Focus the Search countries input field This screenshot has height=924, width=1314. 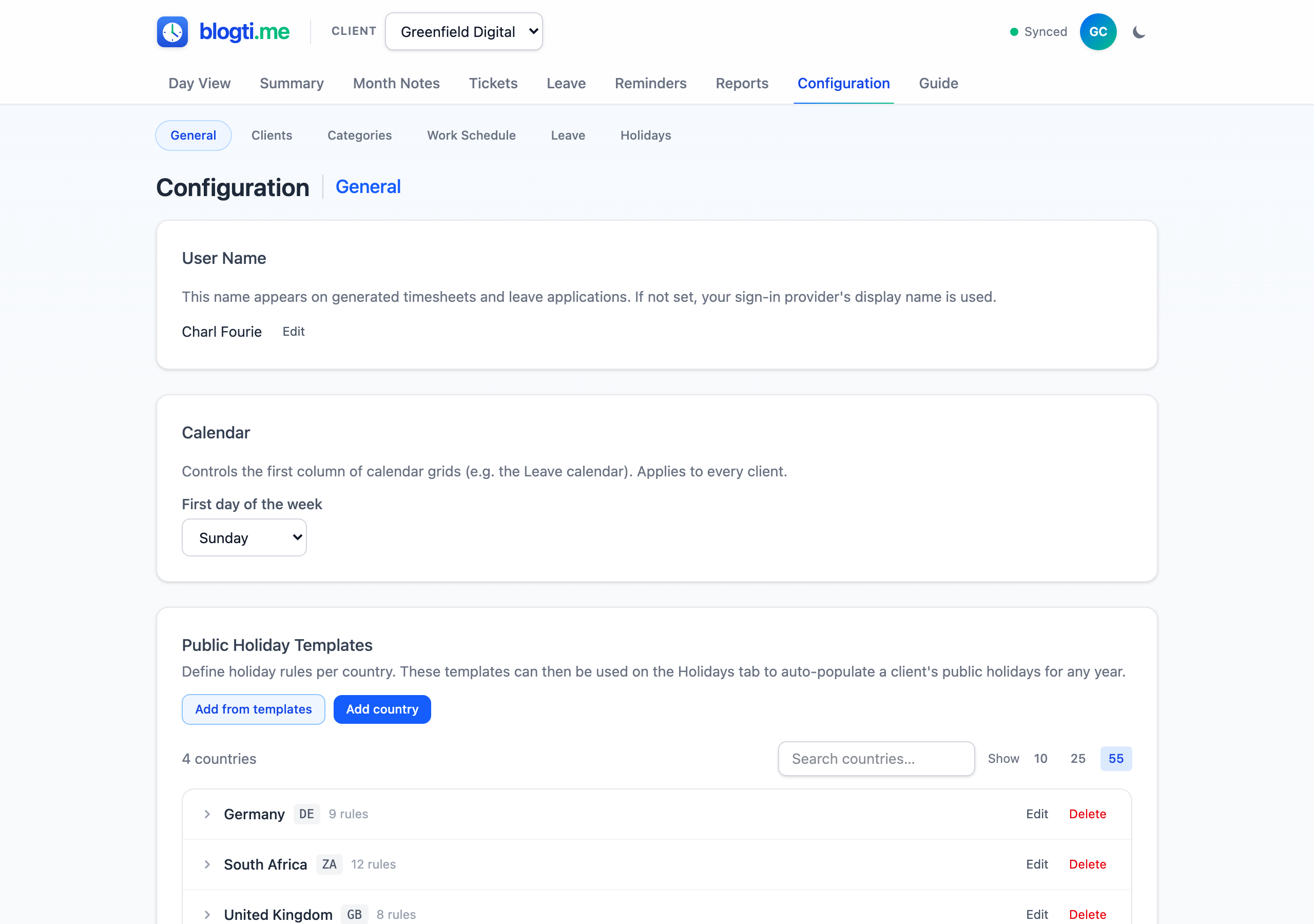coord(876,759)
